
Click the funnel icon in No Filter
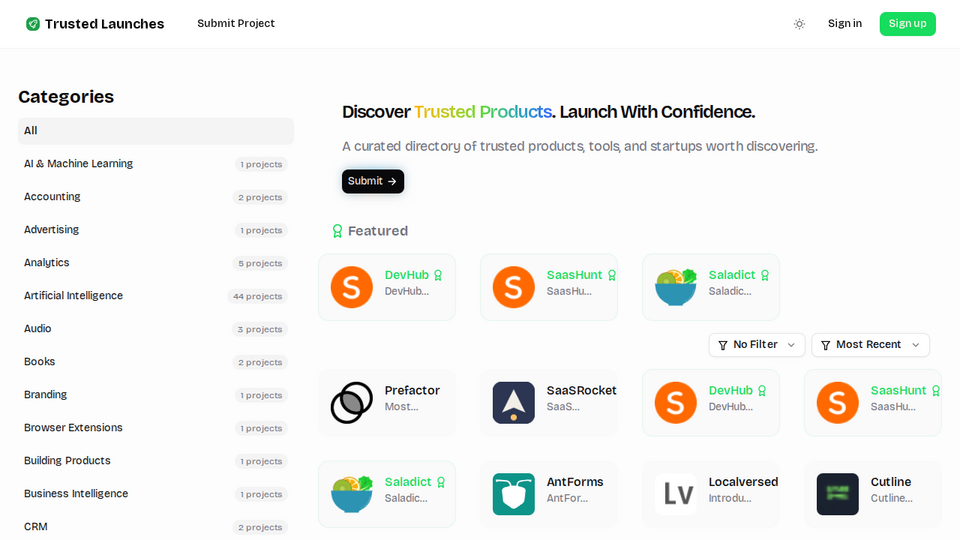722,345
